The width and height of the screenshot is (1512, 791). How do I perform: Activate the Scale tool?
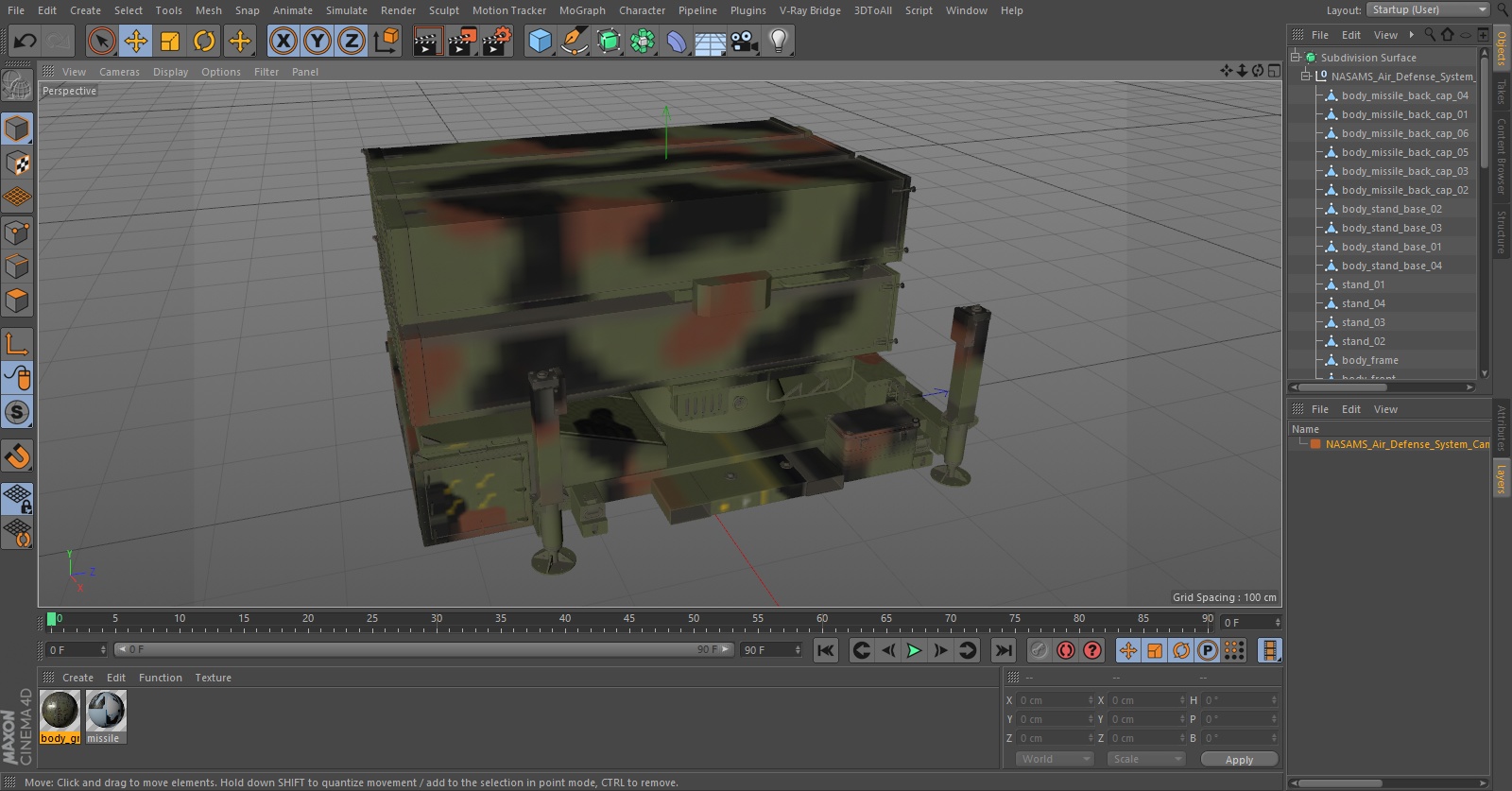[170, 41]
